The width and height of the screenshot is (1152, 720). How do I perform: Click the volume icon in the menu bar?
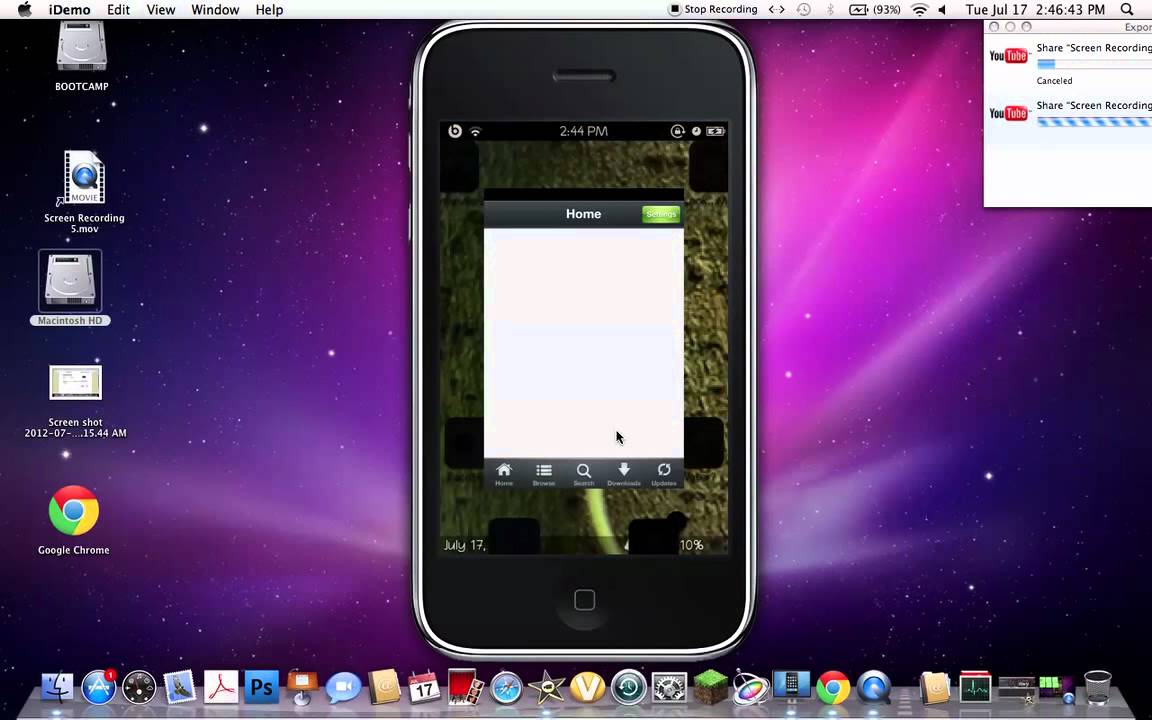943,10
